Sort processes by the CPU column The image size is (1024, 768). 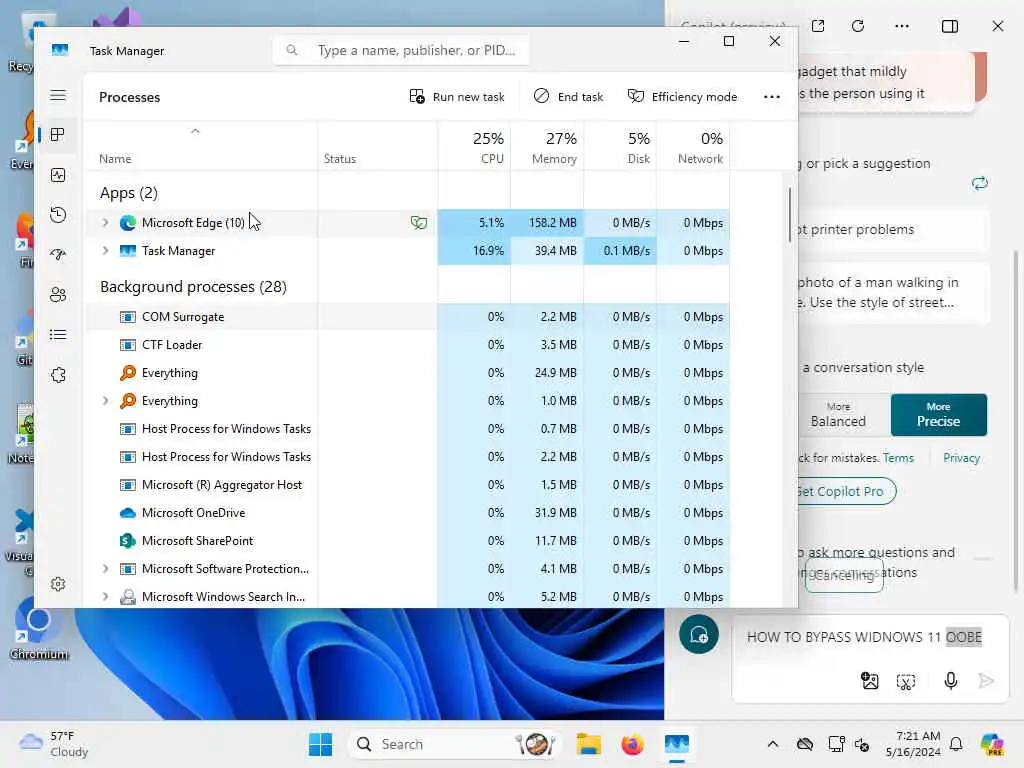[x=474, y=148]
